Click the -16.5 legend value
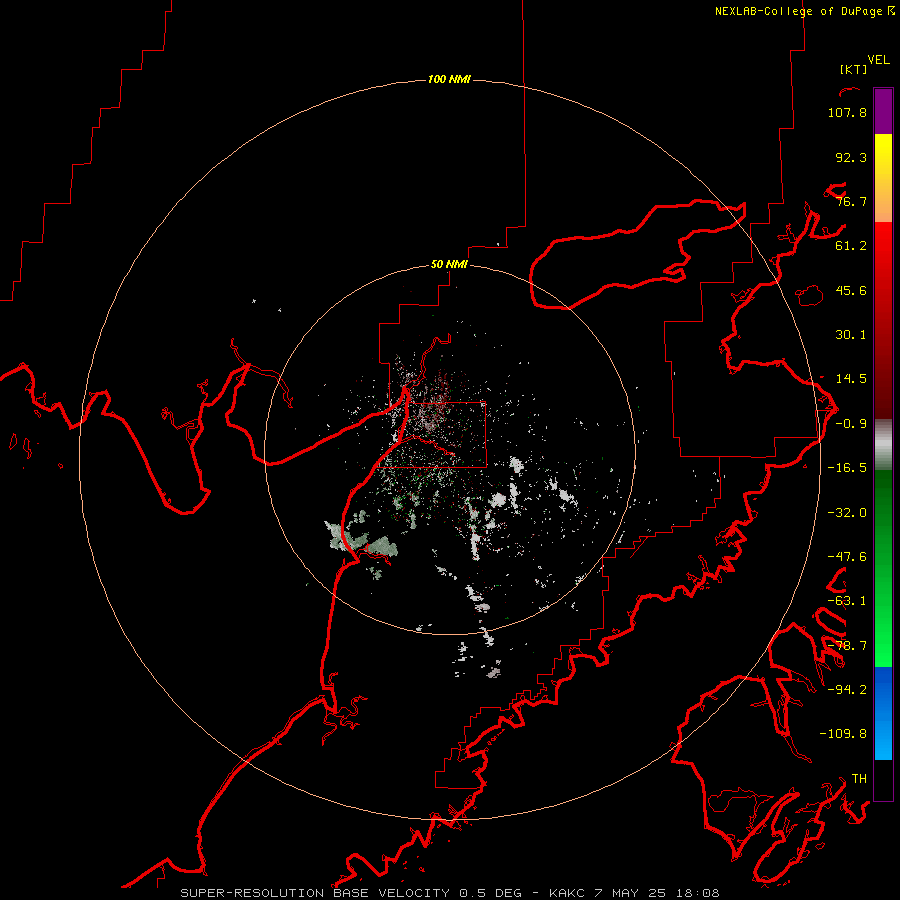This screenshot has width=900, height=900. pyautogui.click(x=847, y=468)
